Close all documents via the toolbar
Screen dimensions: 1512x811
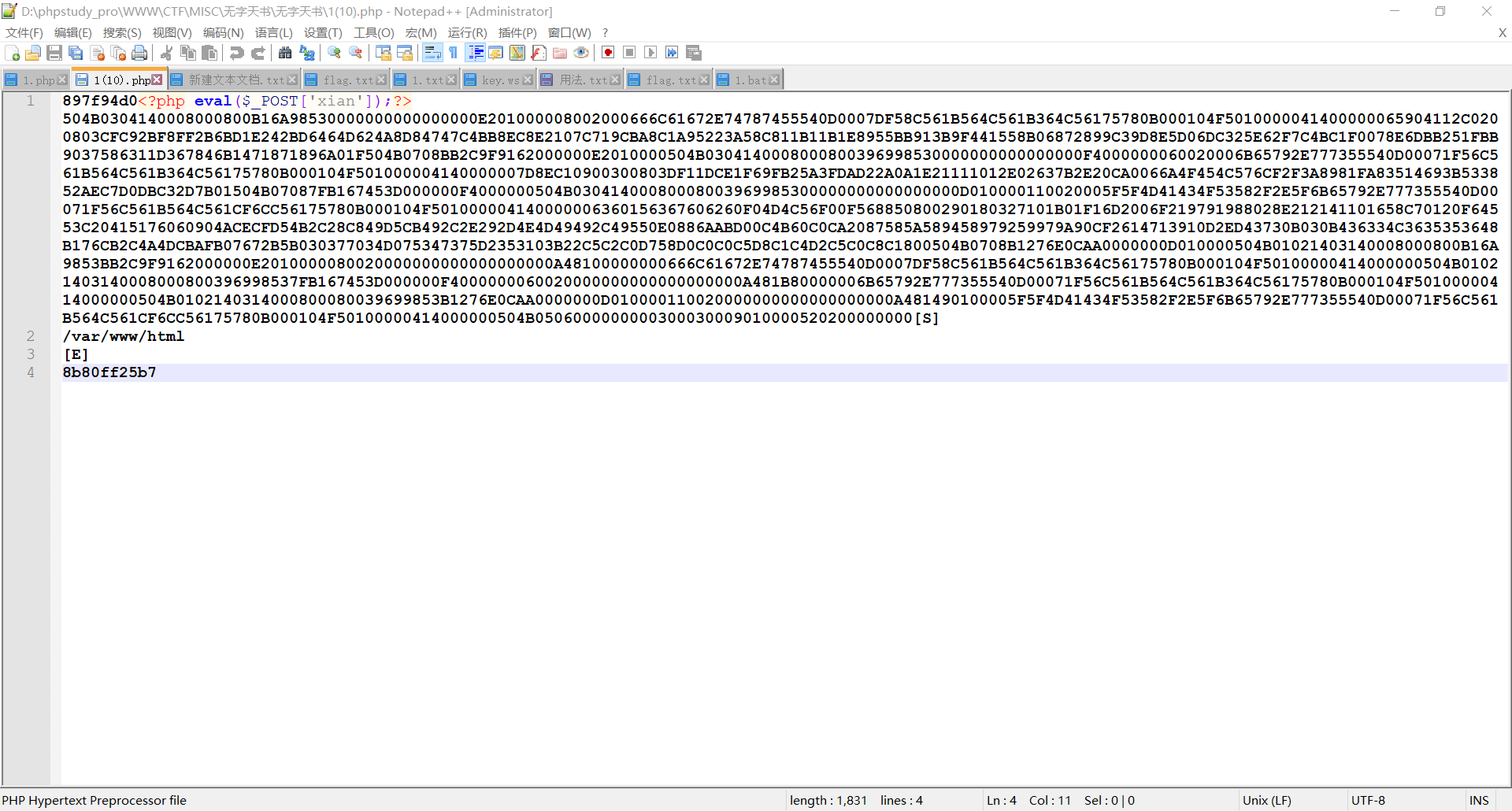click(x=119, y=53)
